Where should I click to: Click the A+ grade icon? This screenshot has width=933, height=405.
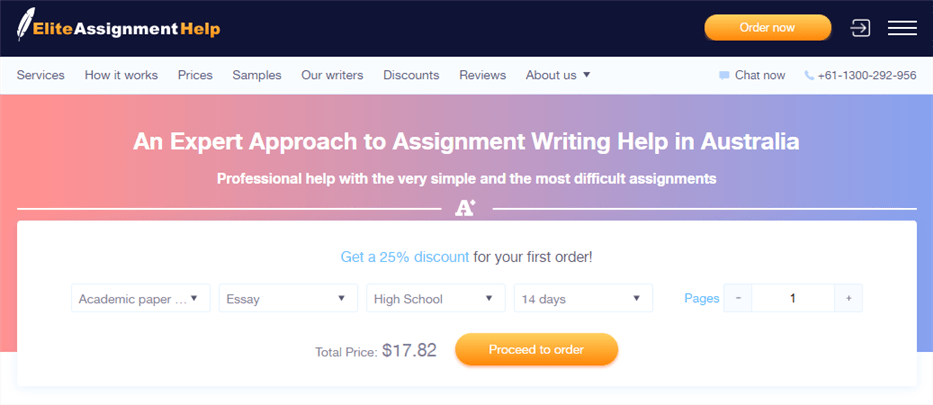click(466, 208)
